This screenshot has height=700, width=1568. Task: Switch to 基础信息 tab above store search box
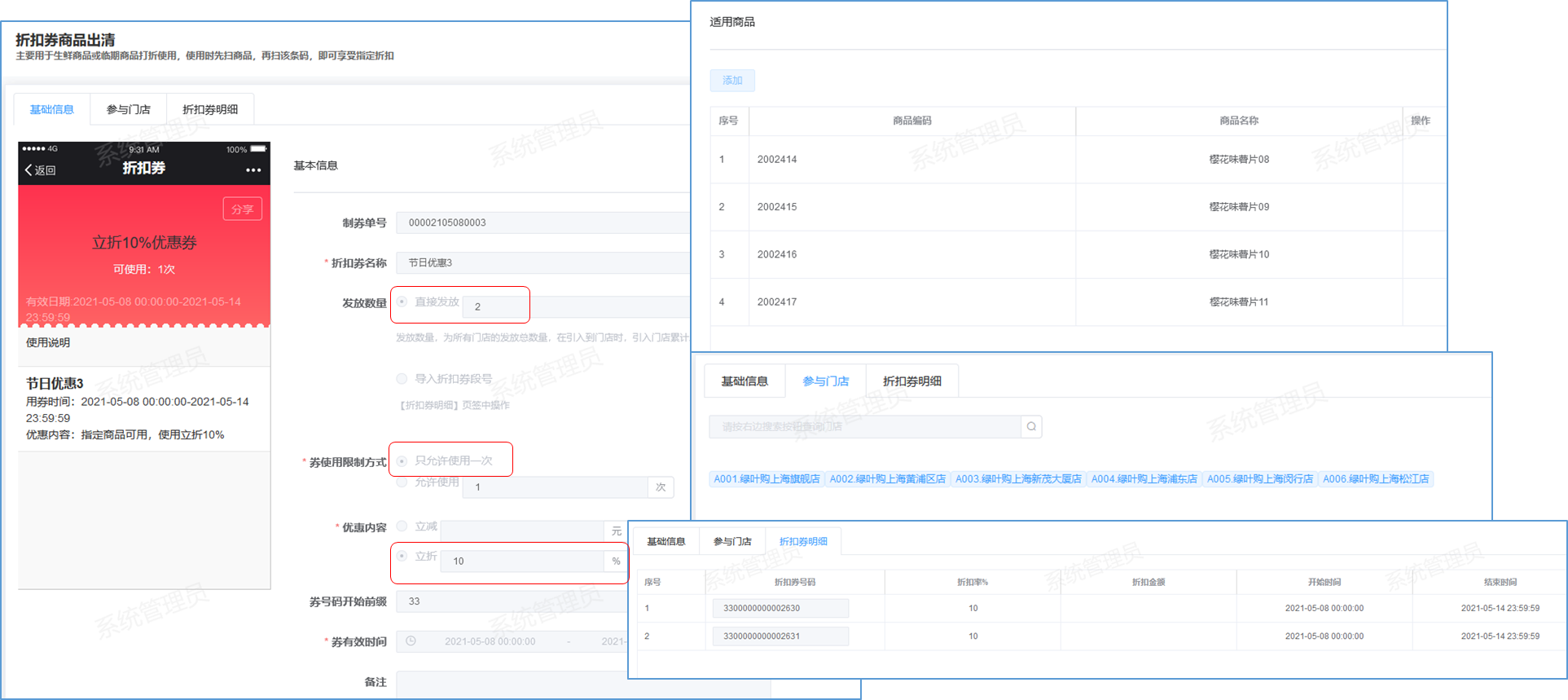tap(744, 381)
